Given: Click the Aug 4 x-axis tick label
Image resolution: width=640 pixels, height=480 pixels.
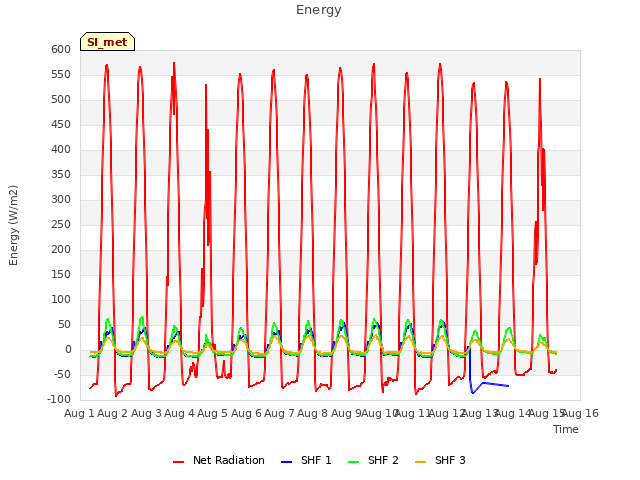Looking at the screenshot, I should [179, 413].
